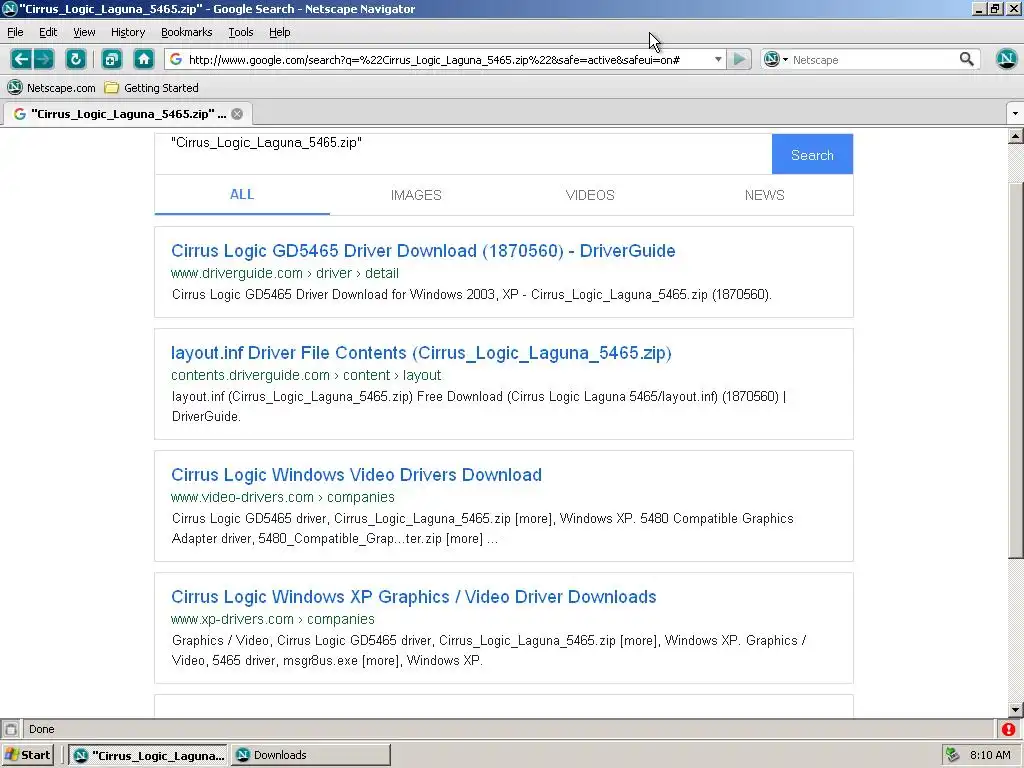The width and height of the screenshot is (1024, 768).
Task: Open layout.inf Driver File Contents link
Action: click(x=421, y=353)
